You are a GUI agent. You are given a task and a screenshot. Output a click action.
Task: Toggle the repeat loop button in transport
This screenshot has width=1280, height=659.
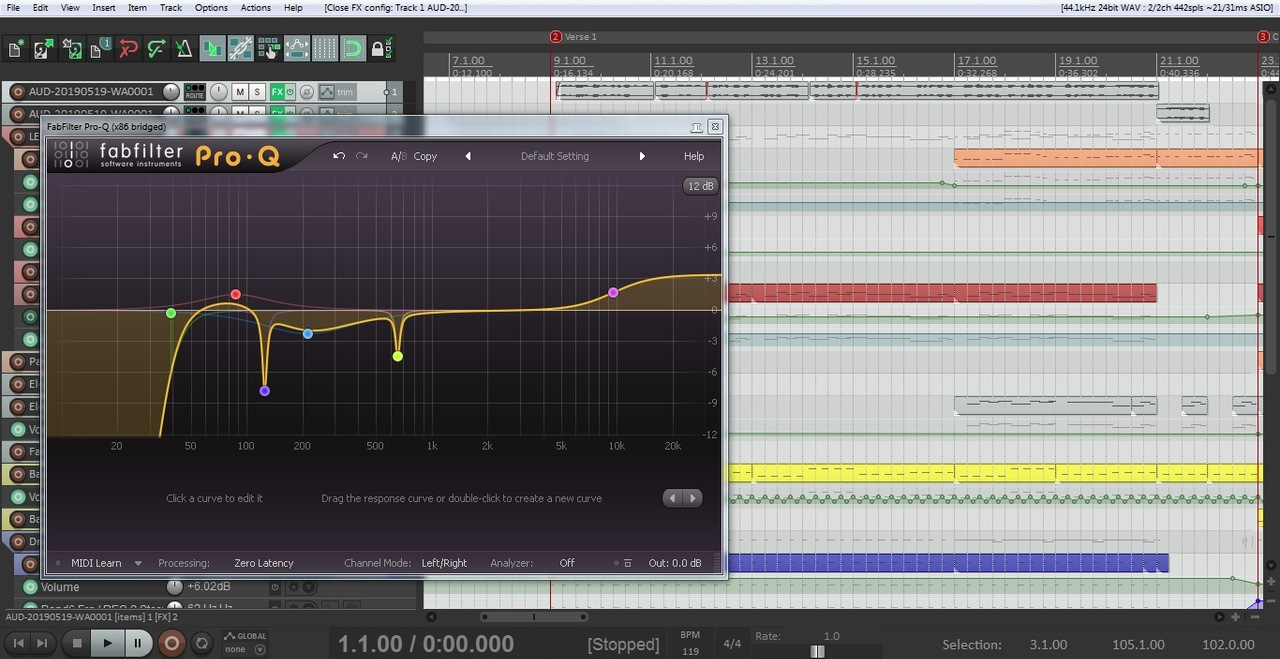coord(201,644)
